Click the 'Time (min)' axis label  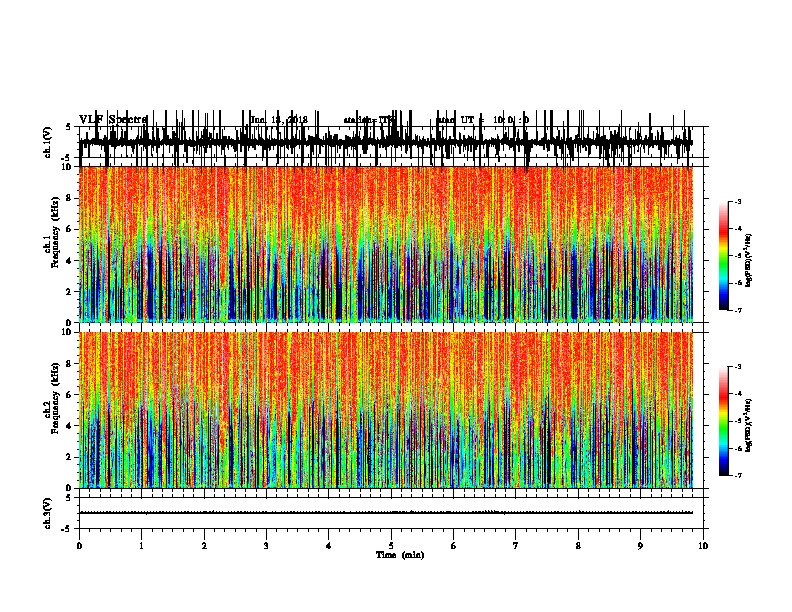pos(400,555)
